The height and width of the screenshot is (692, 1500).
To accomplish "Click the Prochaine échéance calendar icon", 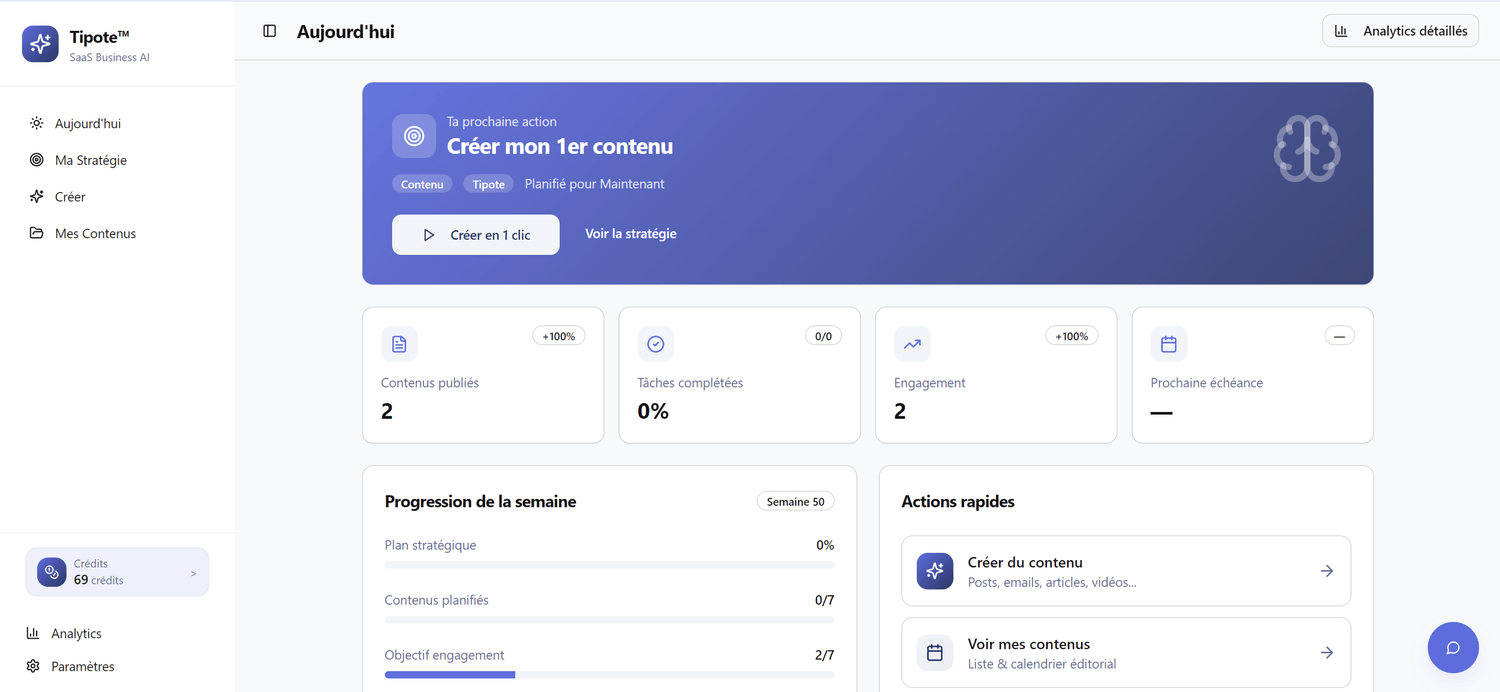I will coord(1168,343).
